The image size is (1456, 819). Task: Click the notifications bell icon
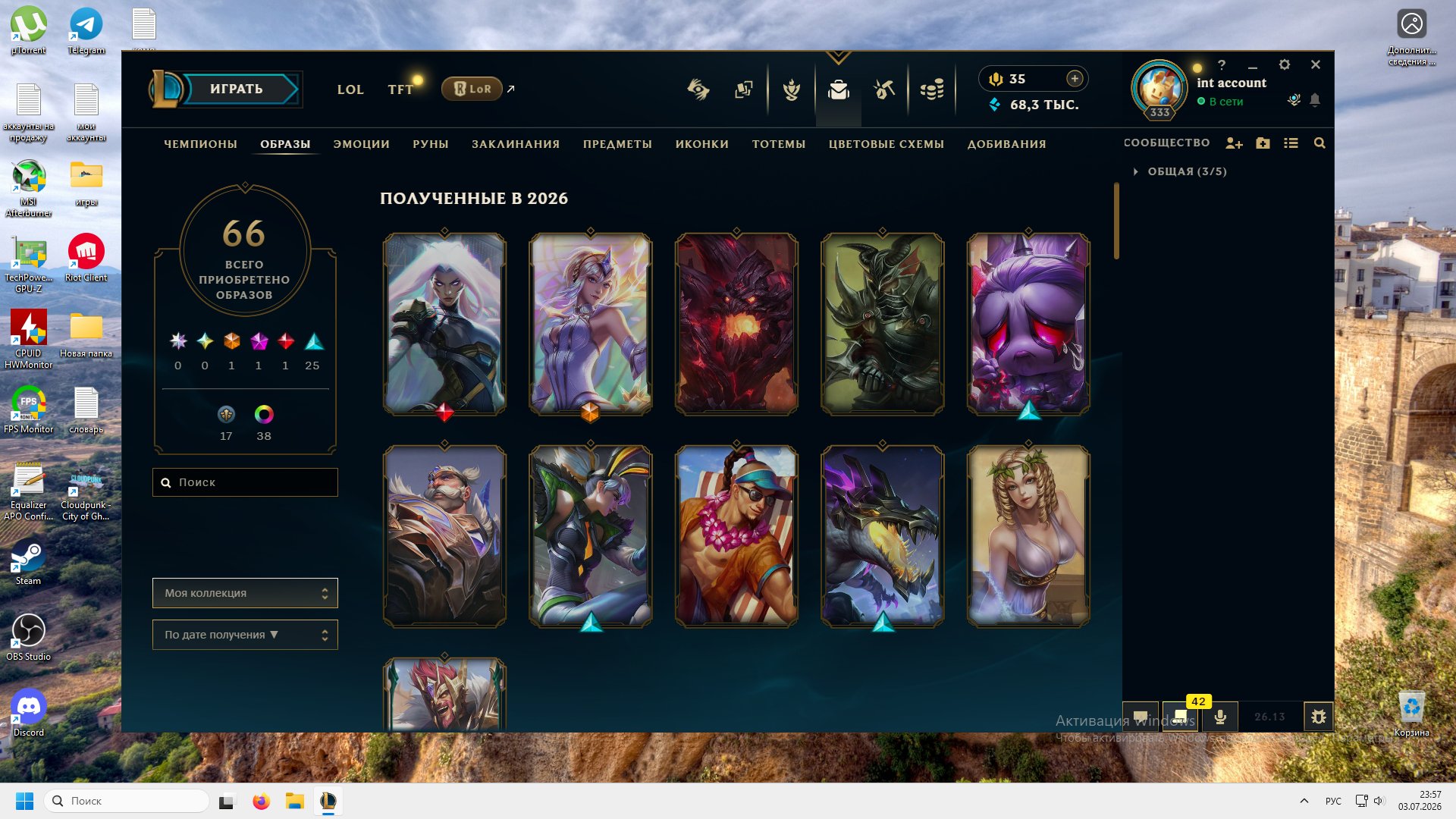pyautogui.click(x=1315, y=100)
